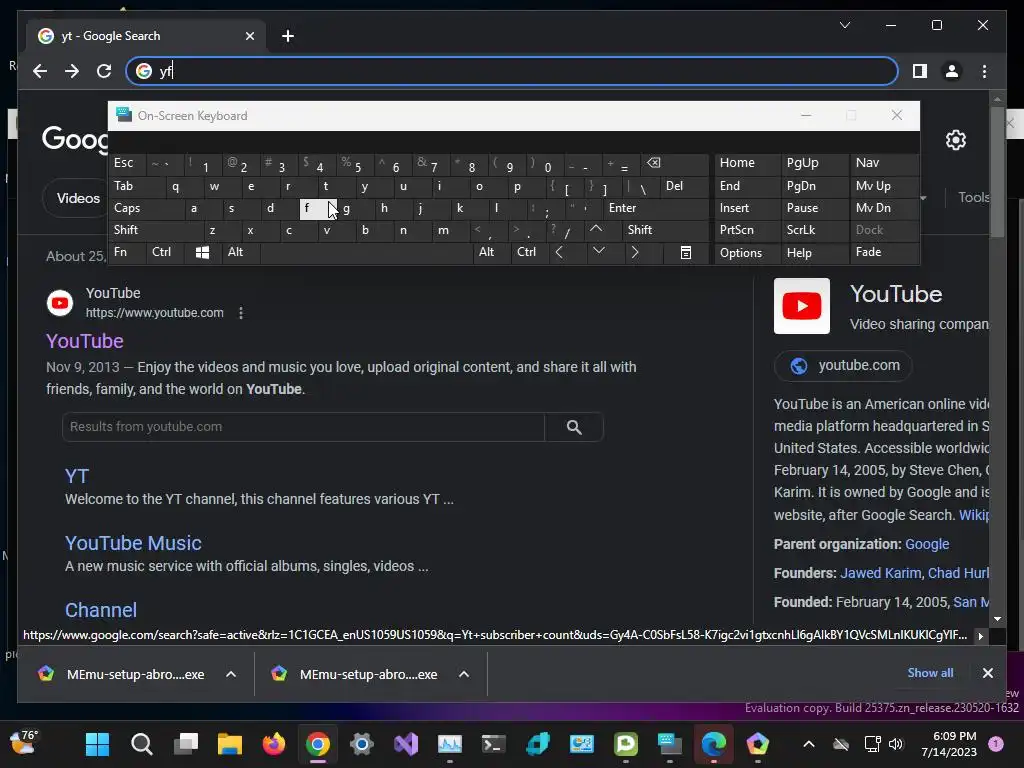
Task: Close the yt - Google Search tab
Action: coord(249,36)
